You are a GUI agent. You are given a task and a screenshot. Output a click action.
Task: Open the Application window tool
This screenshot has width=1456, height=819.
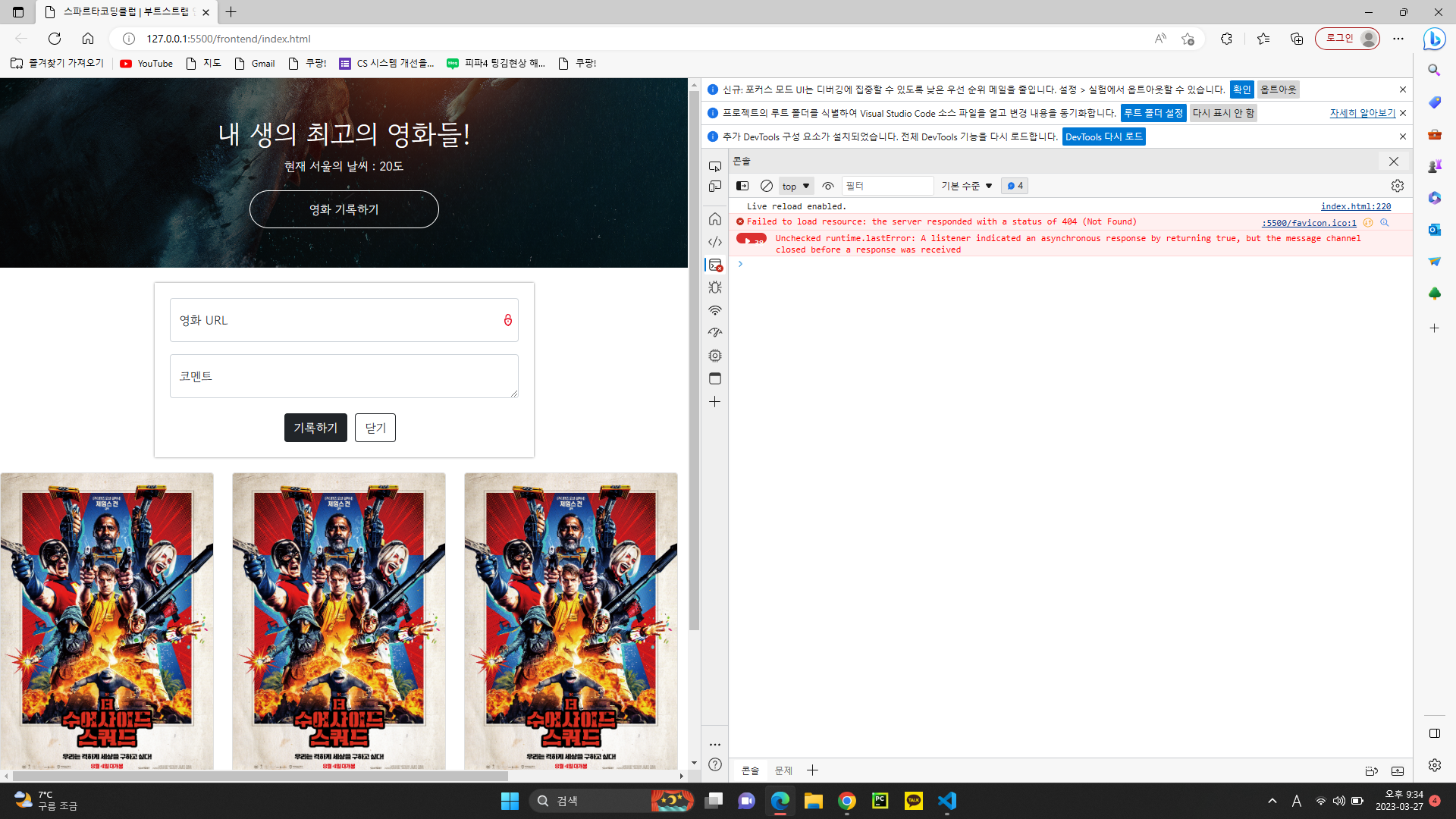(x=714, y=378)
